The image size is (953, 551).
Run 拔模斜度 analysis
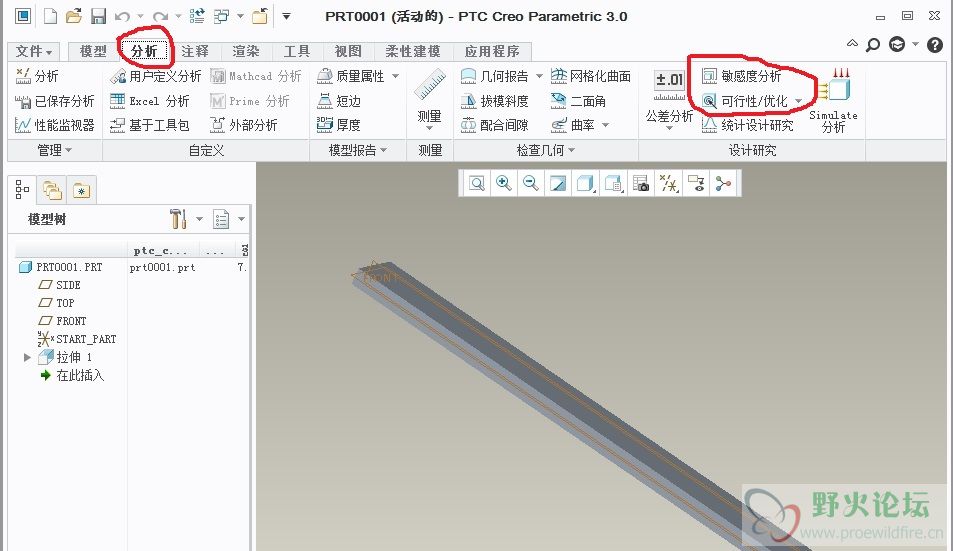[494, 101]
